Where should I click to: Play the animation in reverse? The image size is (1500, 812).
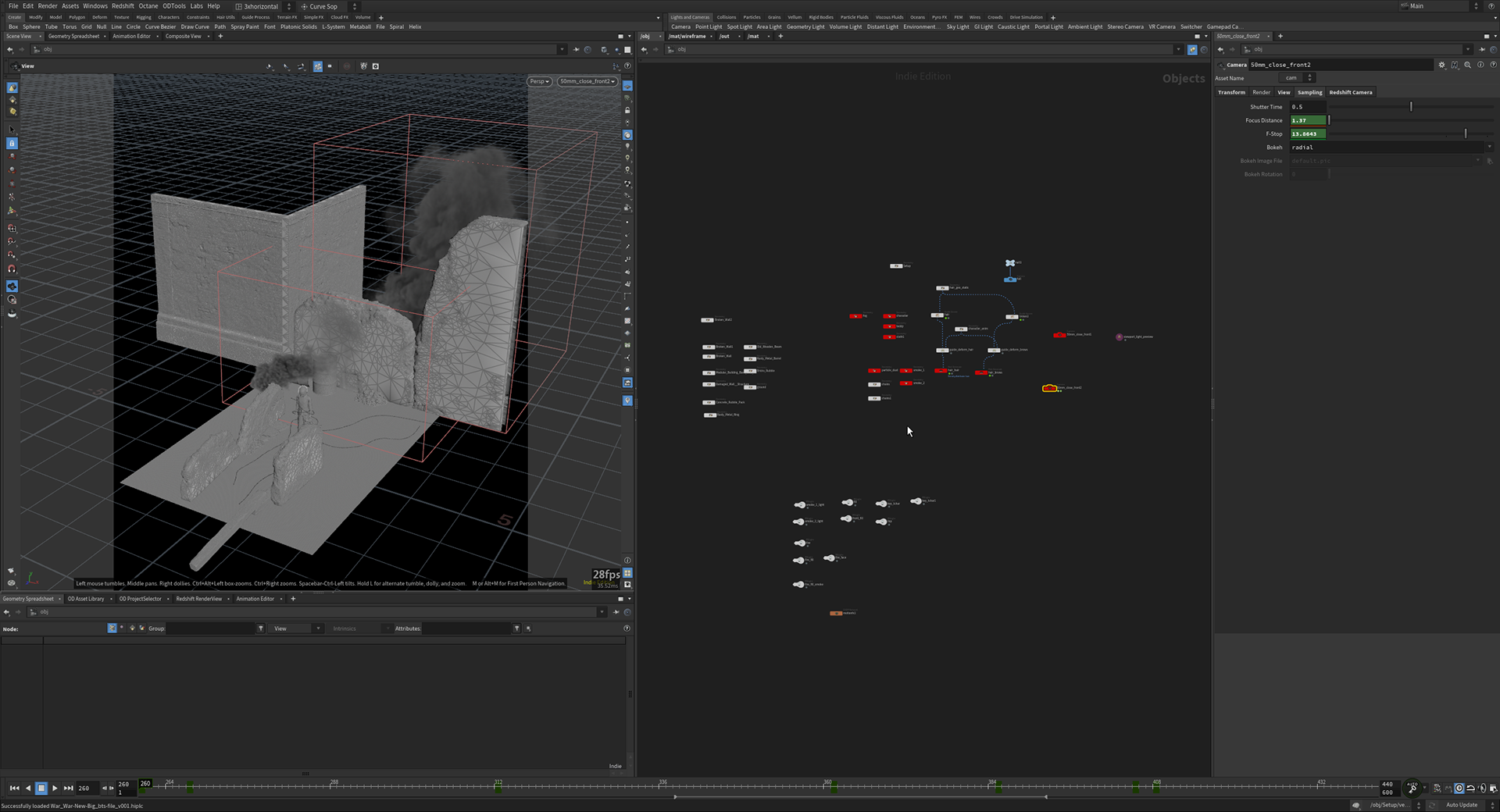pos(28,788)
